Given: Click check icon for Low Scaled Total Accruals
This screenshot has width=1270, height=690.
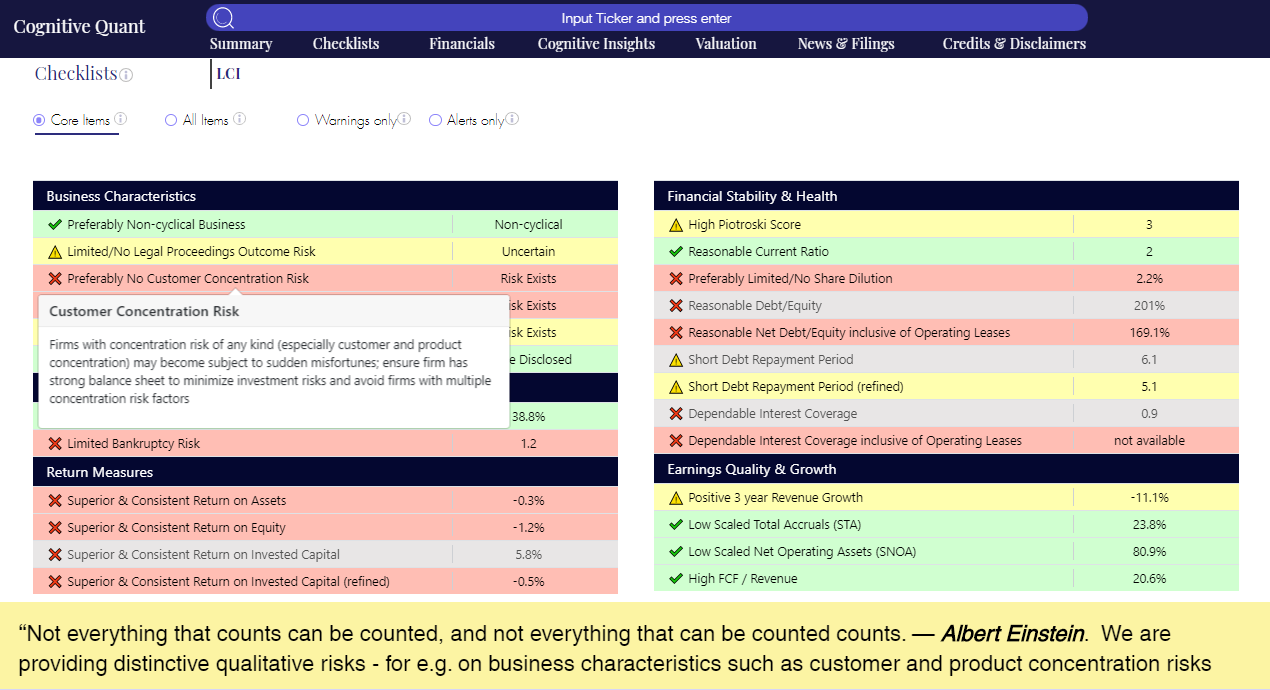Looking at the screenshot, I should (x=676, y=525).
